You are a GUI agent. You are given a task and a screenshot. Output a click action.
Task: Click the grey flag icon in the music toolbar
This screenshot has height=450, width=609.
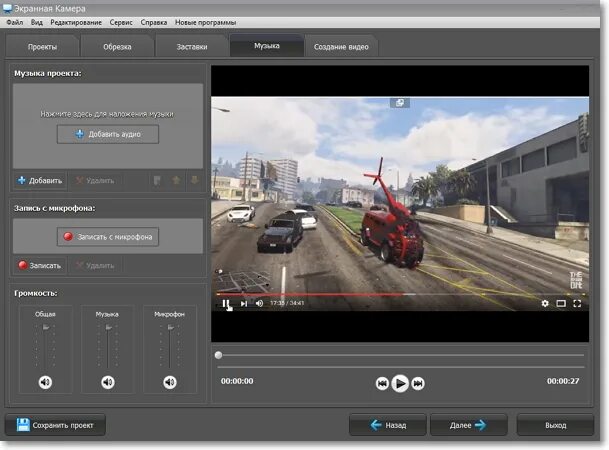[157, 180]
